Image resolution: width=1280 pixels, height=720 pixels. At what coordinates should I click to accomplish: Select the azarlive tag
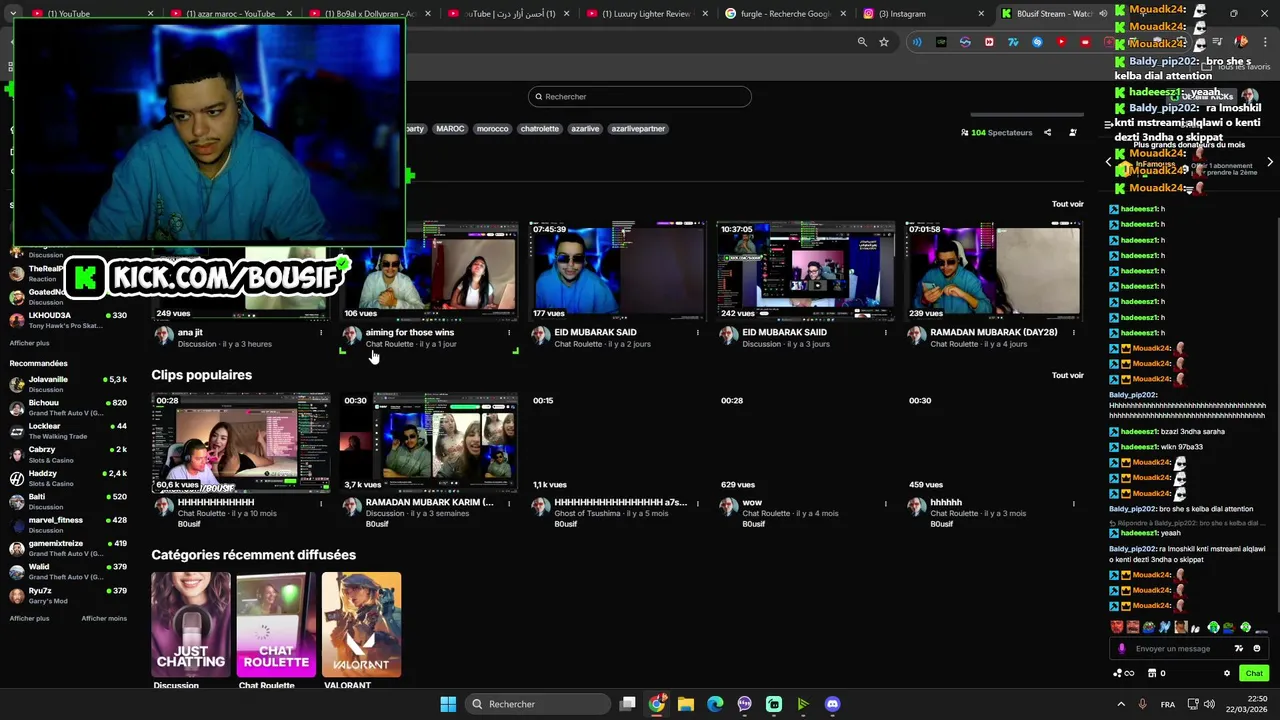(585, 129)
